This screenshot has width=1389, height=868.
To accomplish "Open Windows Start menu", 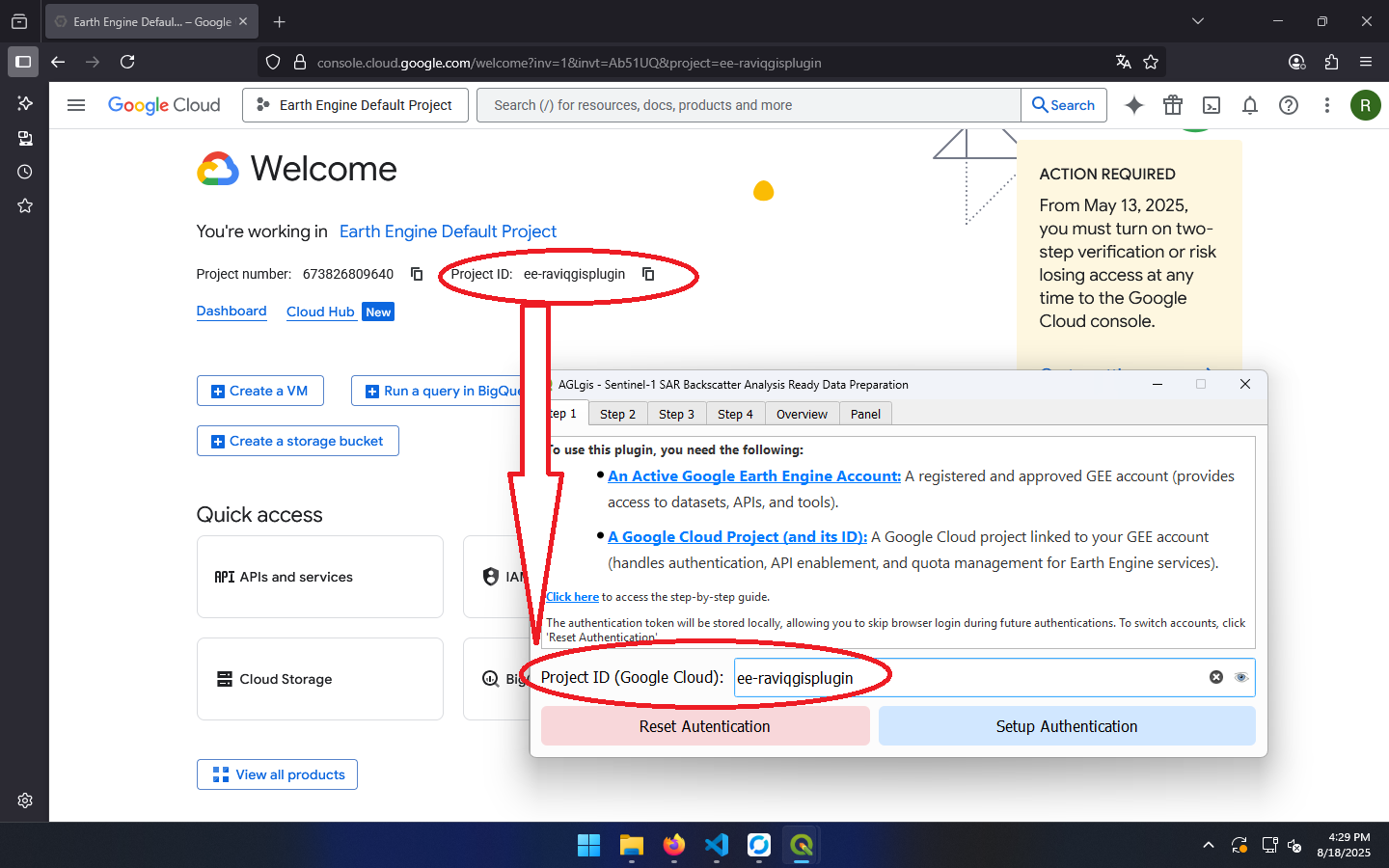I will pyautogui.click(x=588, y=846).
